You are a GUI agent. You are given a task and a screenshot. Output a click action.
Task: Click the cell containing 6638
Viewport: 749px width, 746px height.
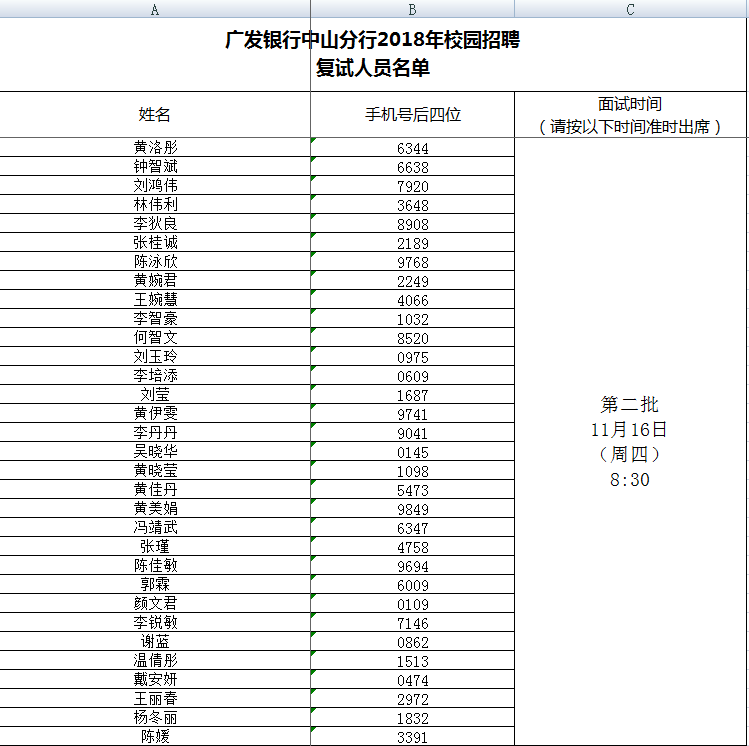coord(412,167)
